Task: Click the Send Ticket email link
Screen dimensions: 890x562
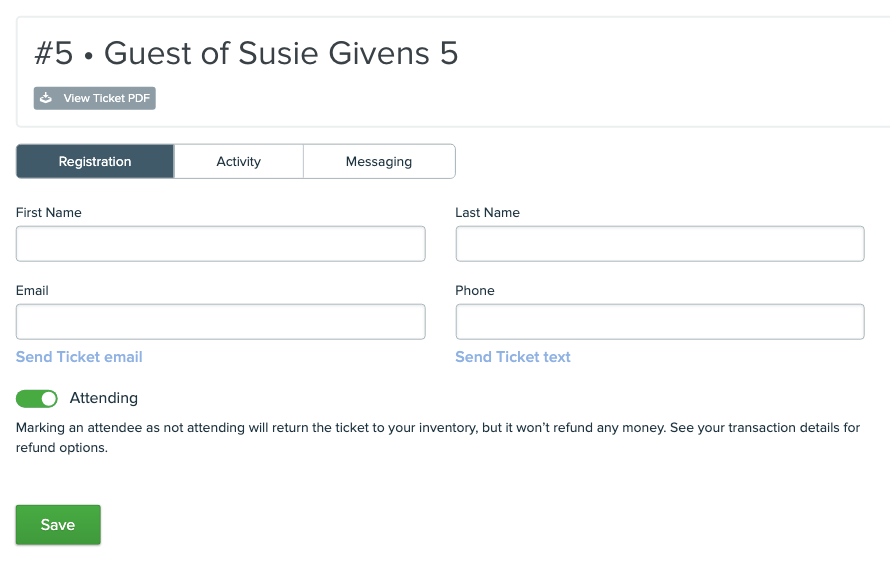Action: tap(79, 357)
